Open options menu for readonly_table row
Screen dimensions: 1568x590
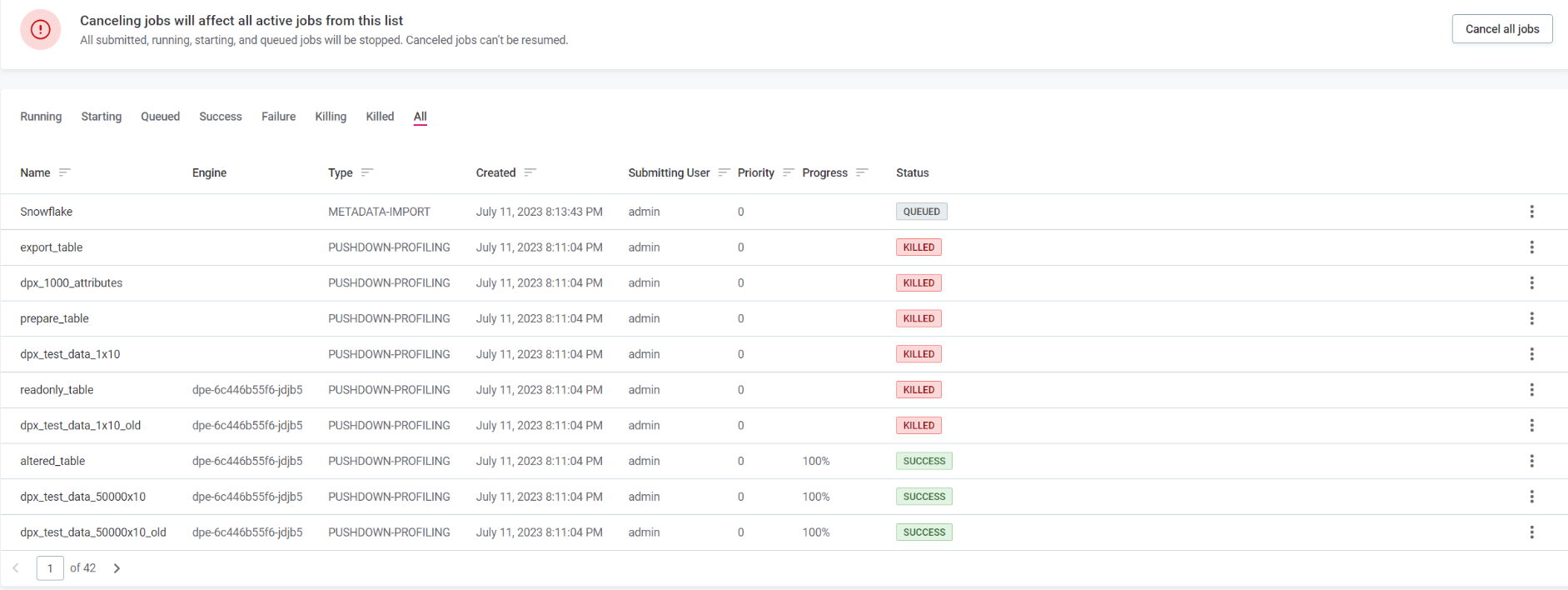[x=1531, y=390]
